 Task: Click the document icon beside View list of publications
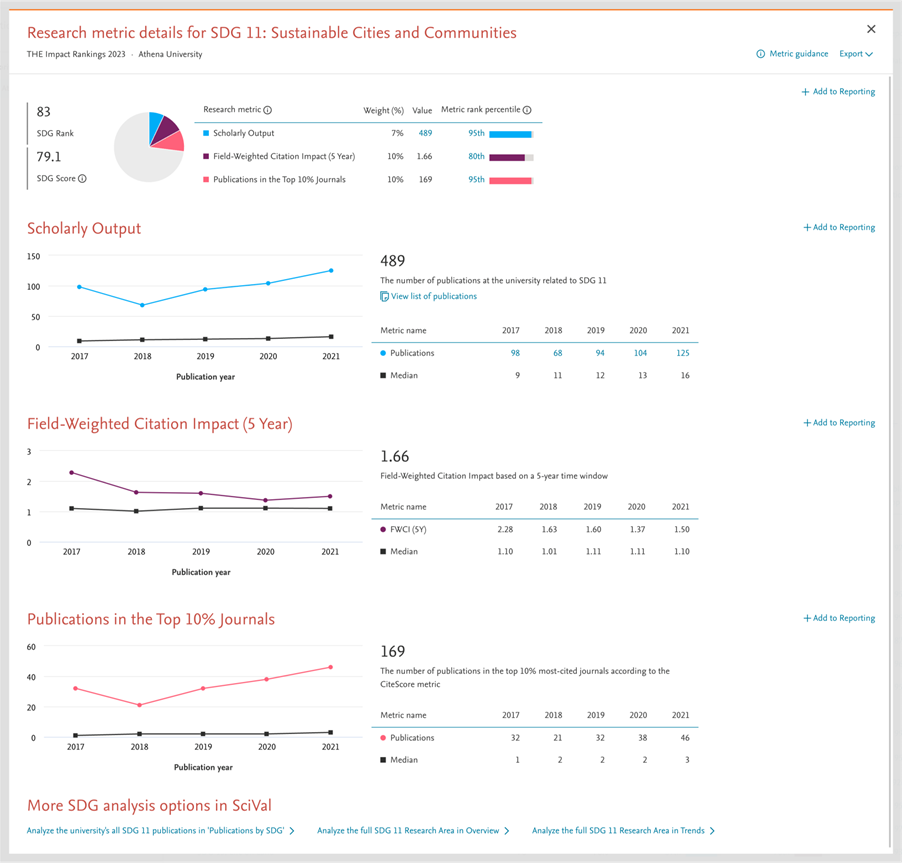[x=384, y=296]
